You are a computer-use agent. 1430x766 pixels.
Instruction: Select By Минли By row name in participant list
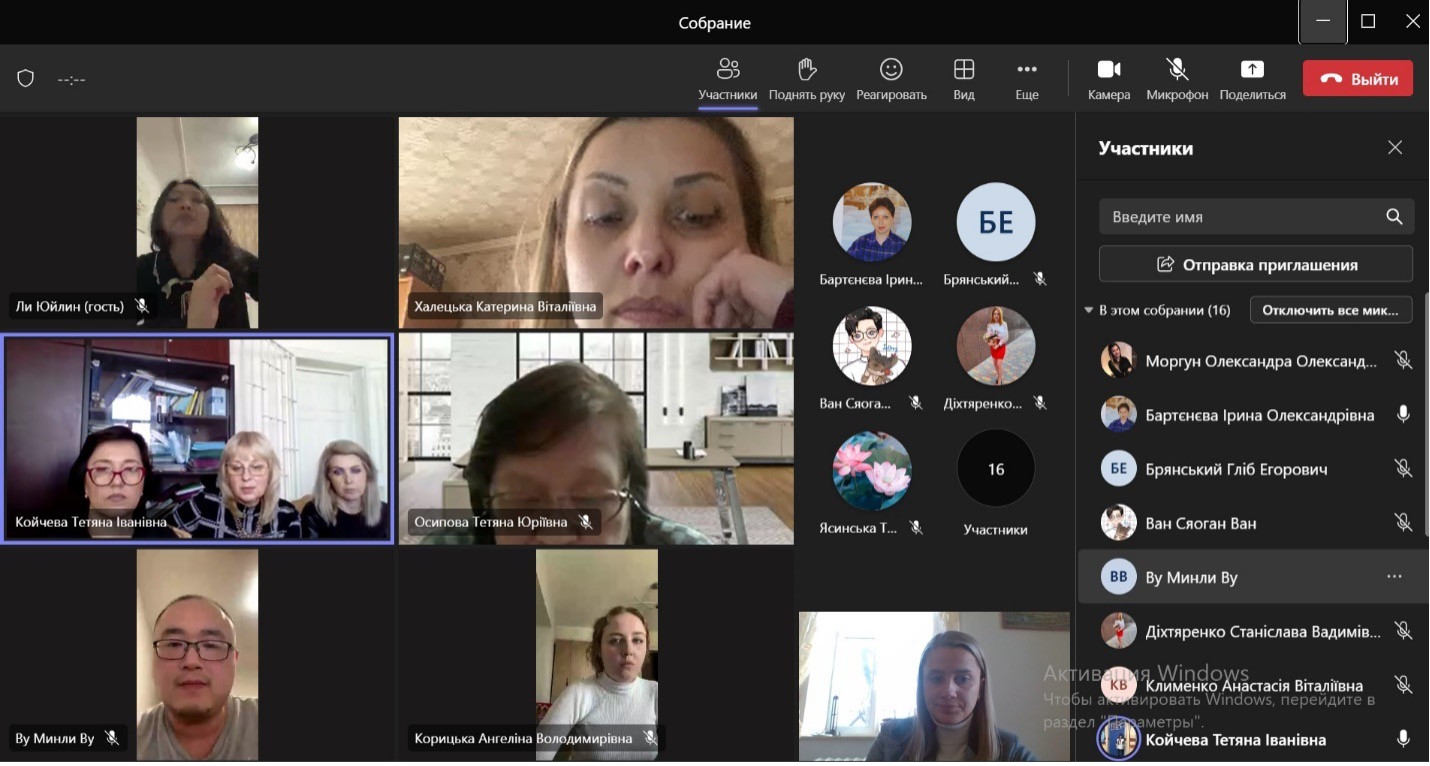point(1191,577)
